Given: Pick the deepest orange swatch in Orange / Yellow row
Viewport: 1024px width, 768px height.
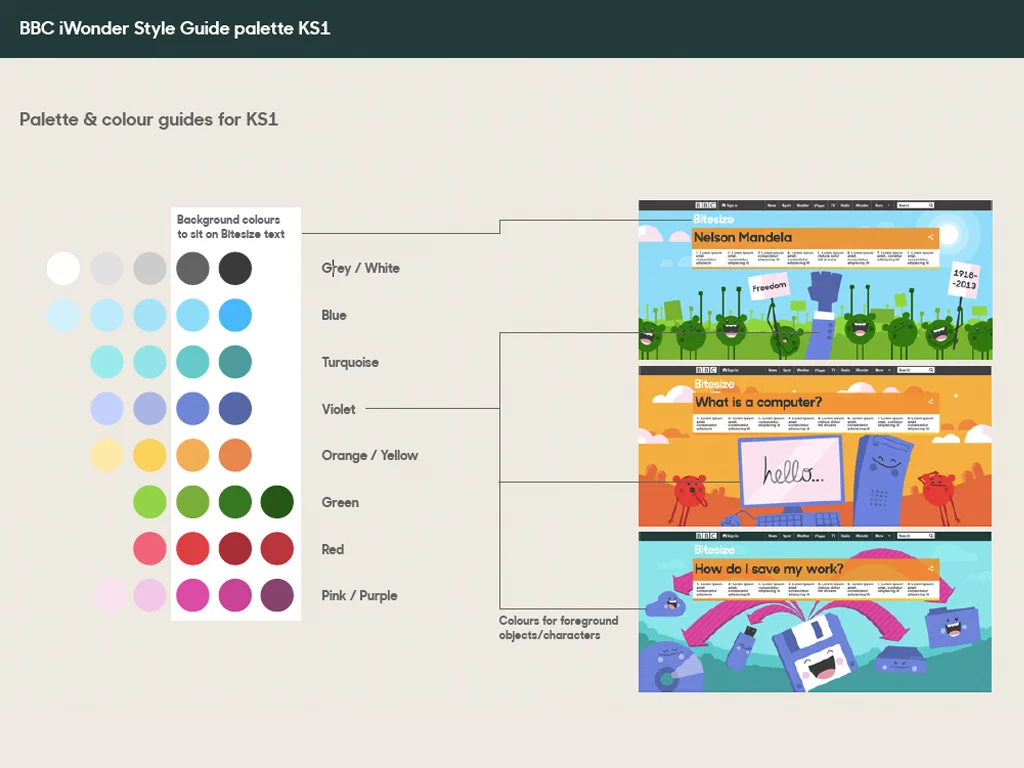Looking at the screenshot, I should [x=235, y=455].
